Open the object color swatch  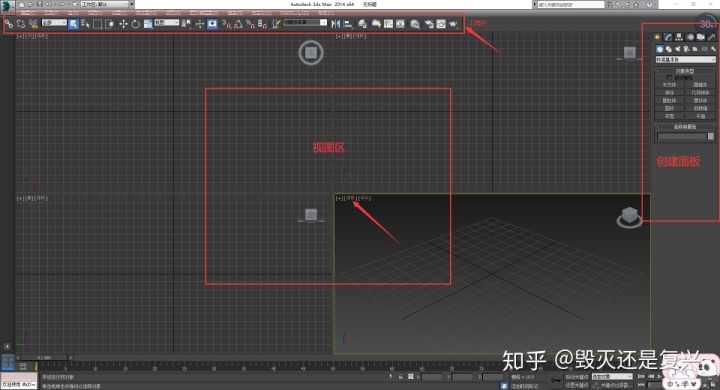711,136
